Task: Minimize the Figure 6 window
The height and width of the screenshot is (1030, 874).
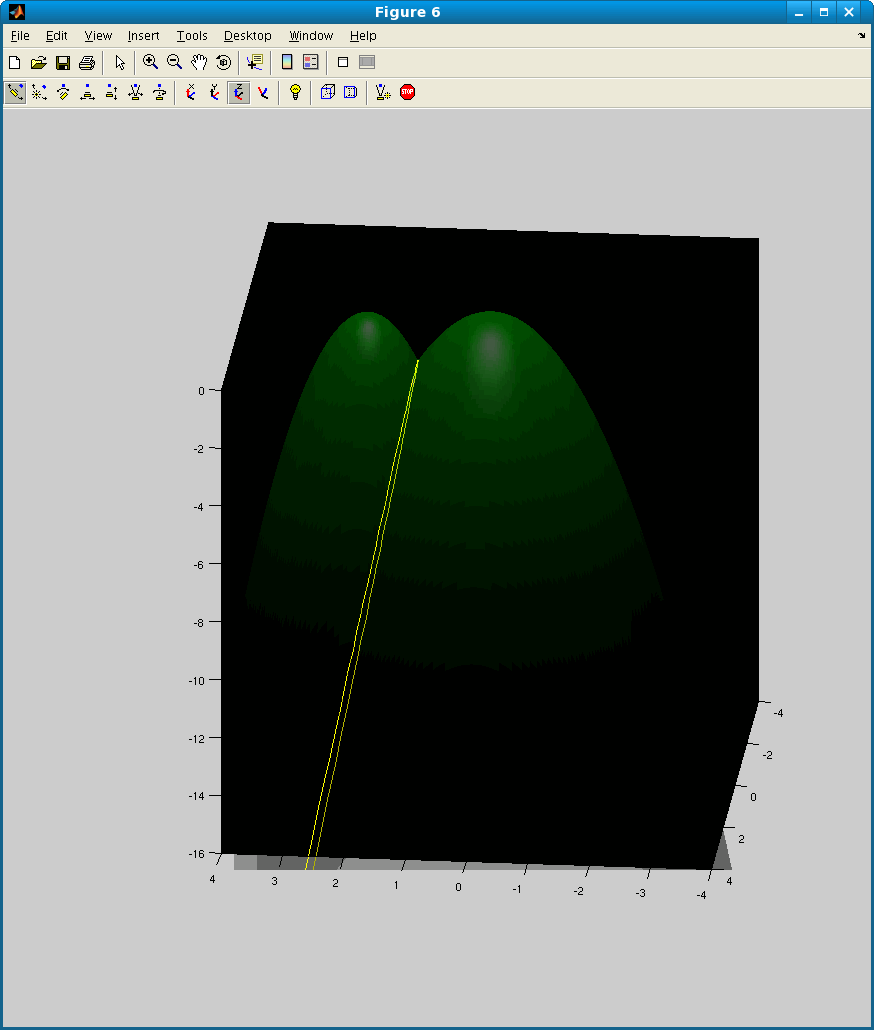Action: tap(799, 12)
